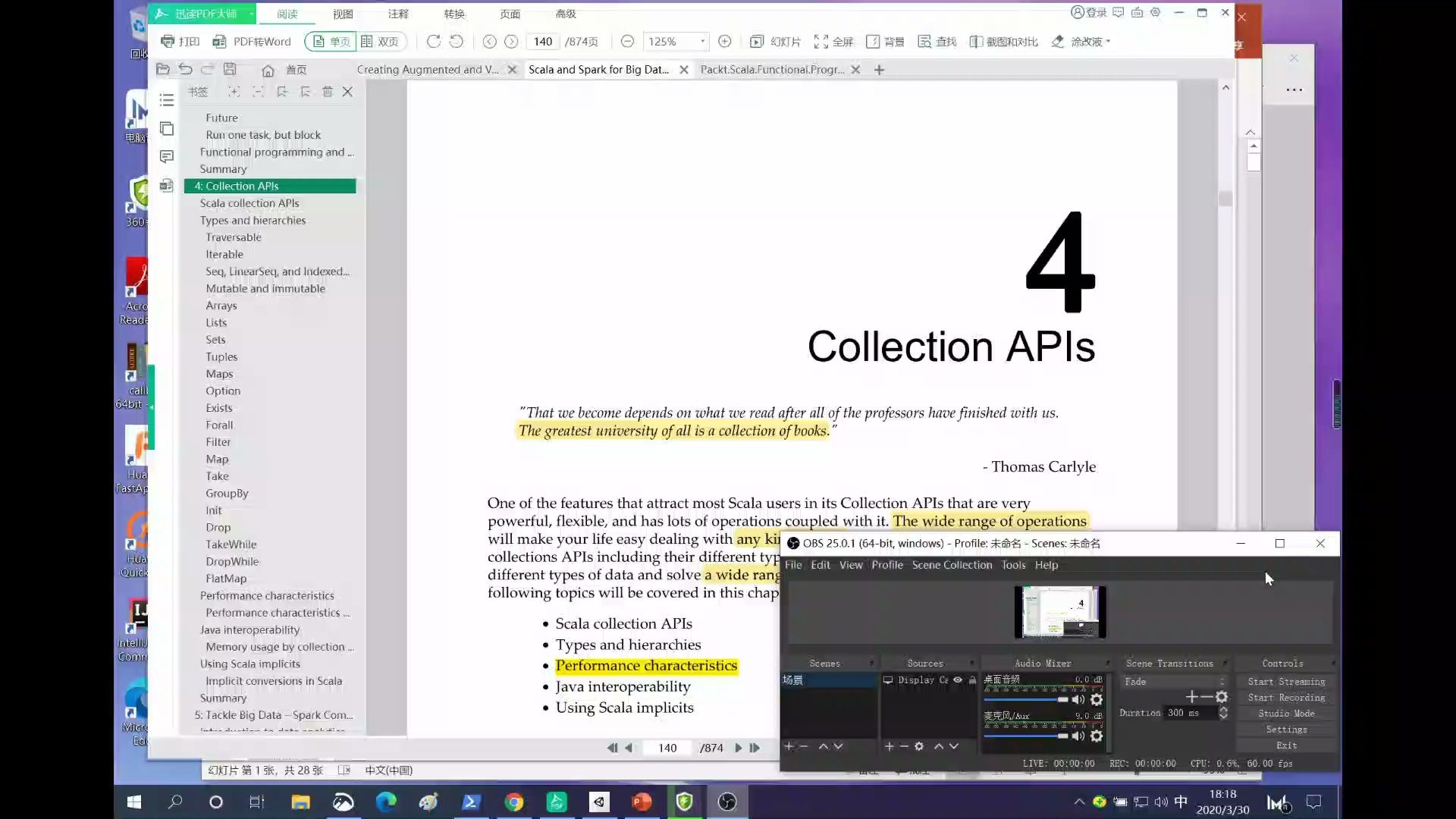Viewport: 1456px width, 819px height.
Task: Click the zoom out minus icon
Action: click(x=627, y=42)
